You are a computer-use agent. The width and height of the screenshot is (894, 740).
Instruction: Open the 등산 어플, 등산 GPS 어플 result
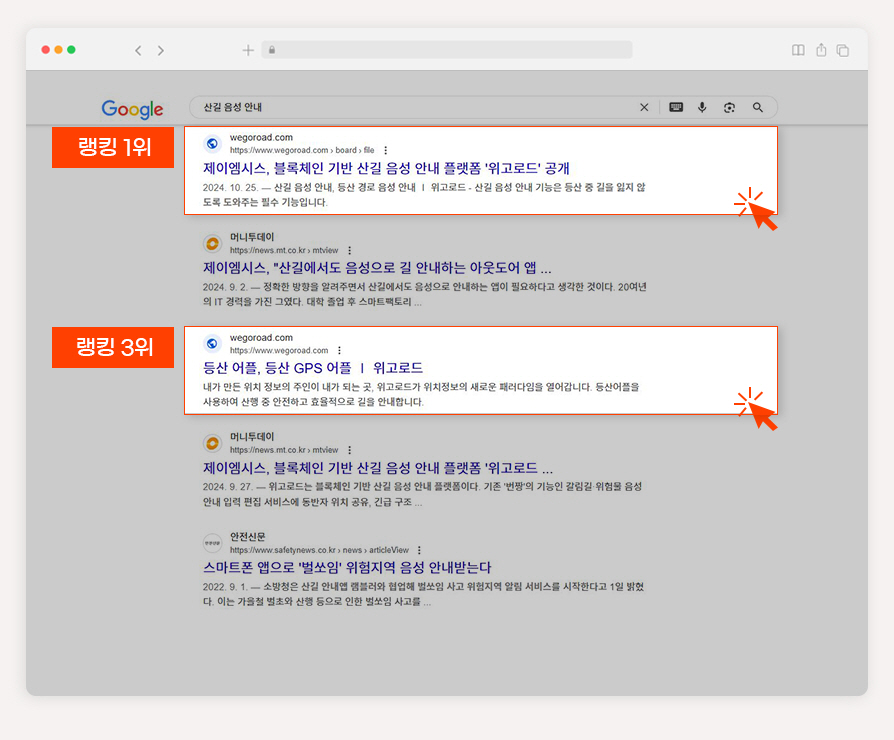click(313, 368)
